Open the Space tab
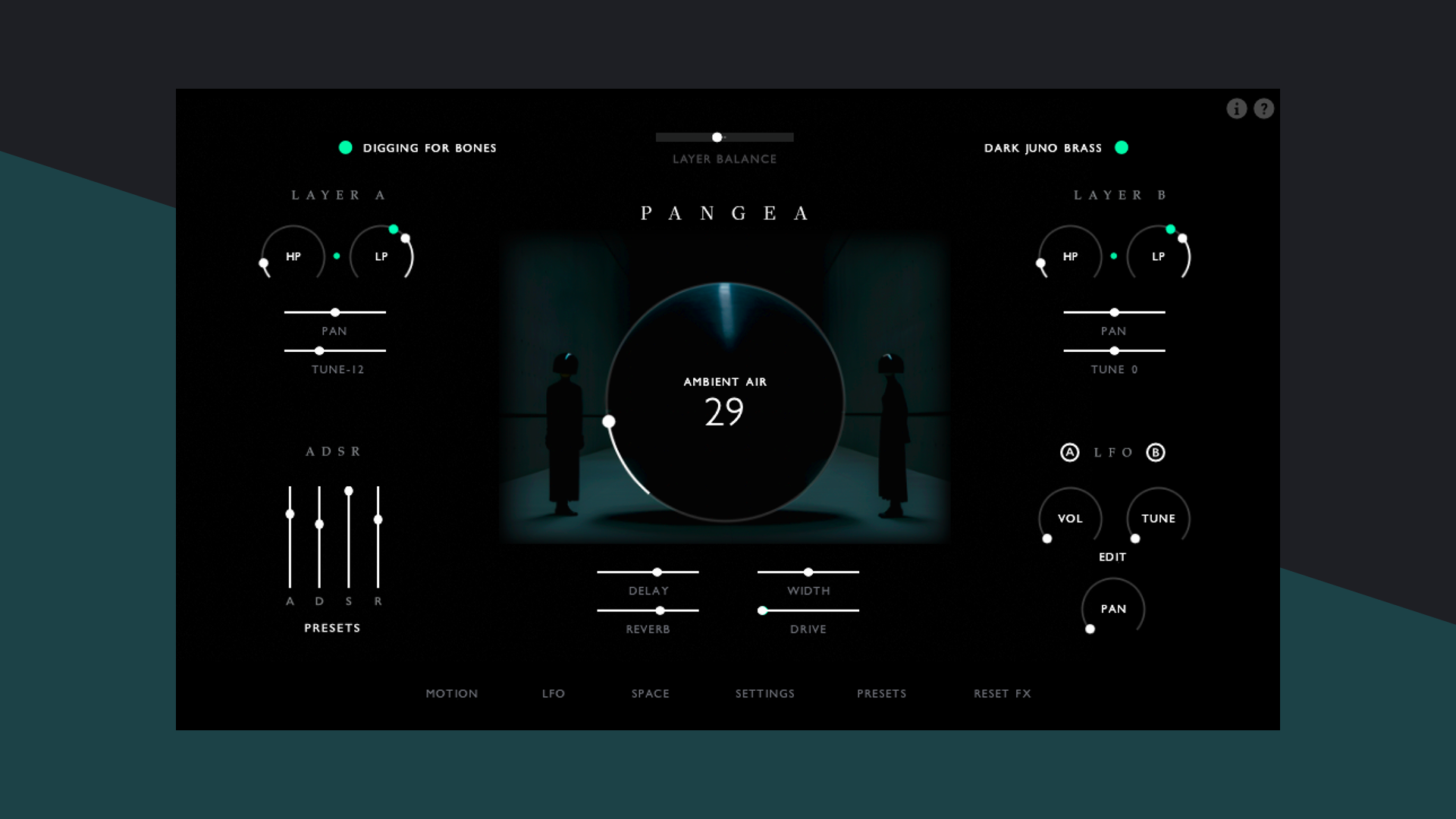The image size is (1456, 819). (x=651, y=694)
